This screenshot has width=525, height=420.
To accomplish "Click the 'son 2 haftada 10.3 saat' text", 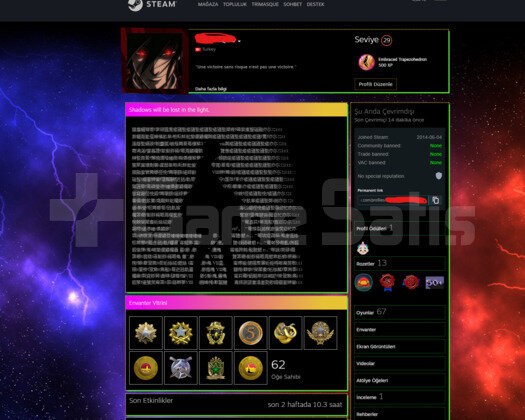I will [305, 405].
